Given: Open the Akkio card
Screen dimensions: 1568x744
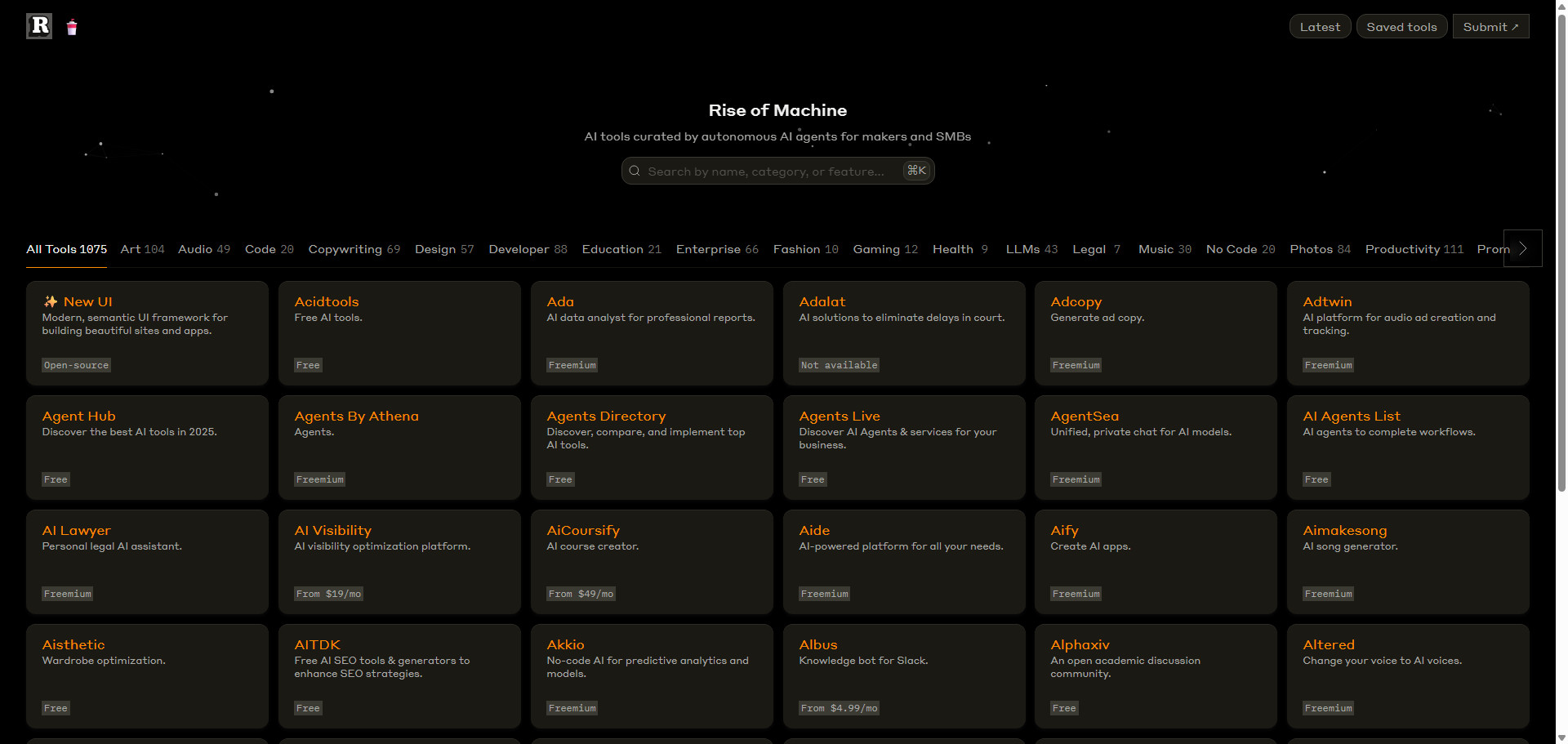Looking at the screenshot, I should coord(652,676).
